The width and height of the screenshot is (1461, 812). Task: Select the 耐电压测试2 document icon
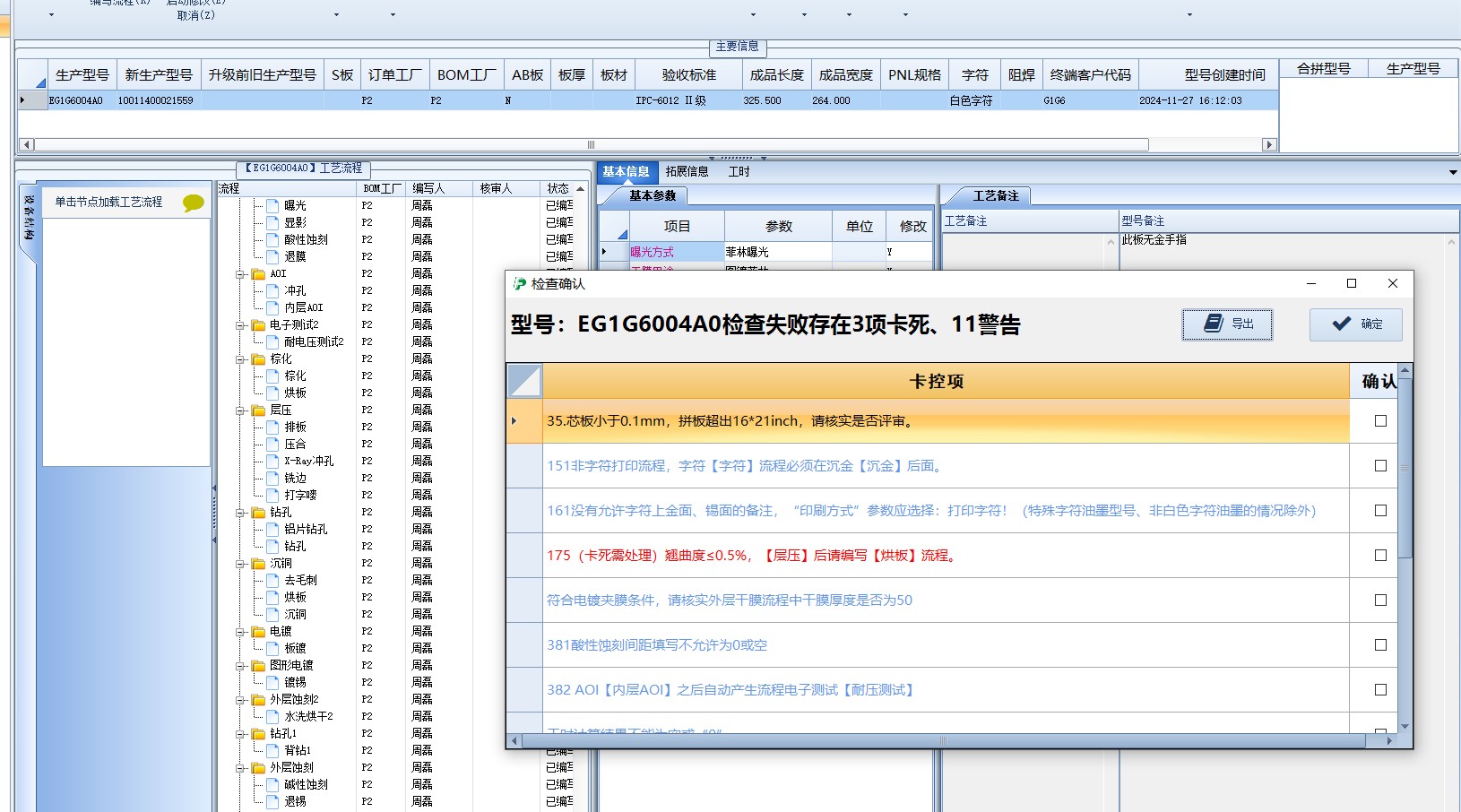pyautogui.click(x=273, y=342)
